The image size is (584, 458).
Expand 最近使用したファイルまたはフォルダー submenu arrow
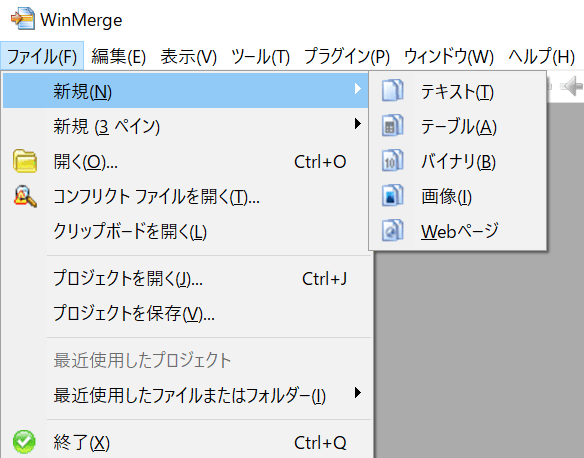pos(358,392)
